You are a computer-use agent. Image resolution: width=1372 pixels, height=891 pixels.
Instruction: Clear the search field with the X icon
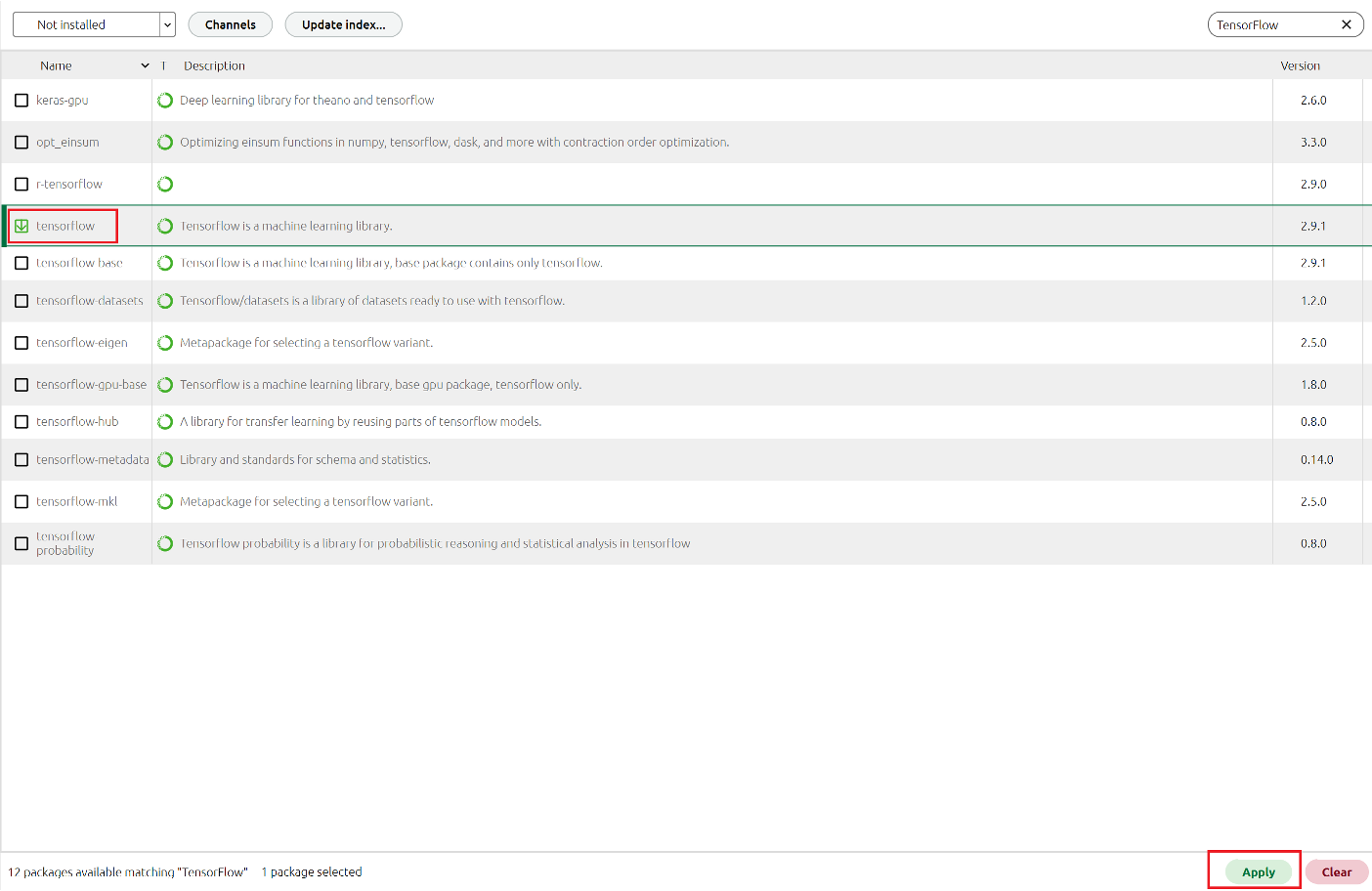1347,24
